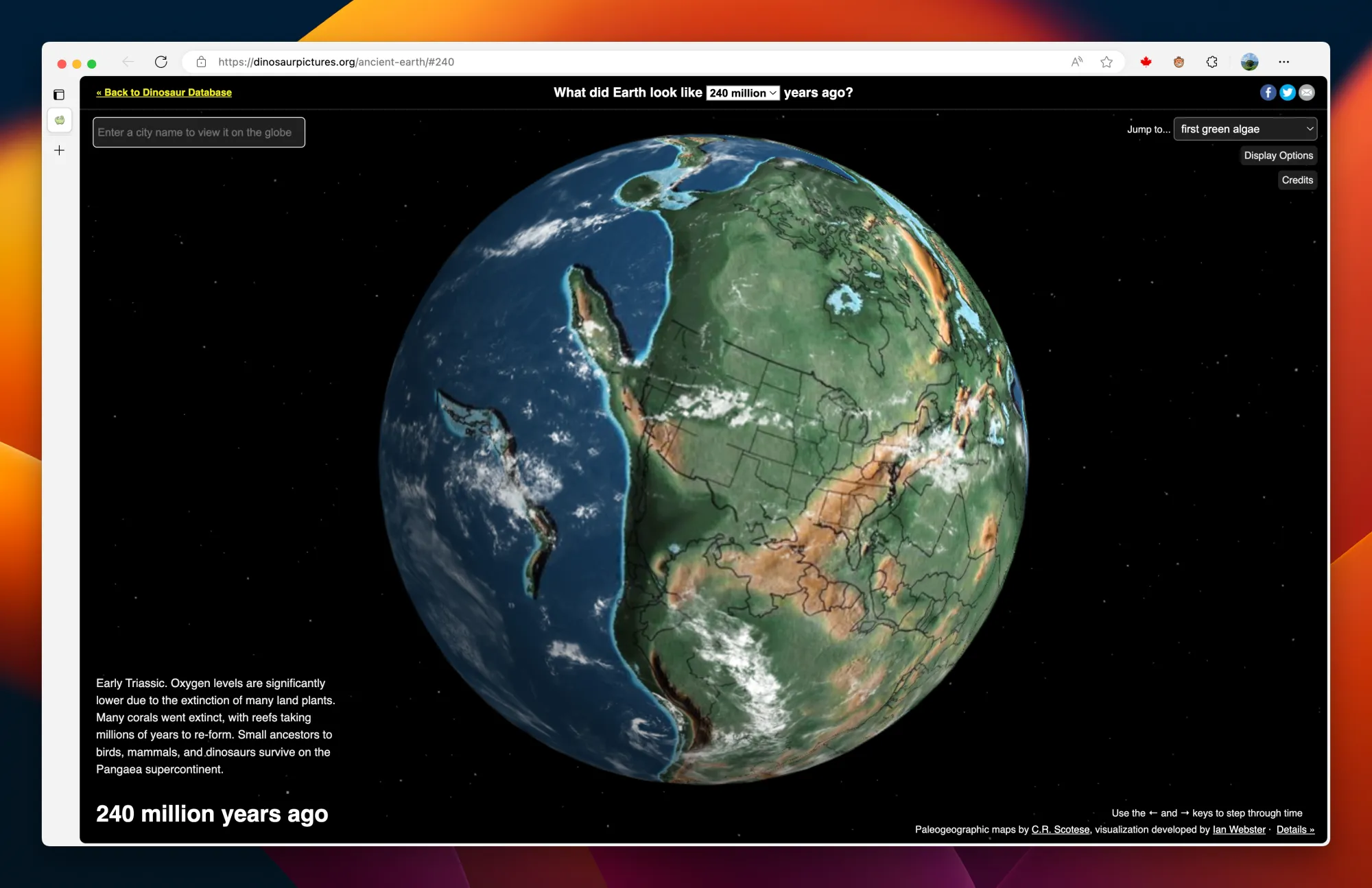
Task: Favorite this page with the star icon
Action: click(1107, 62)
